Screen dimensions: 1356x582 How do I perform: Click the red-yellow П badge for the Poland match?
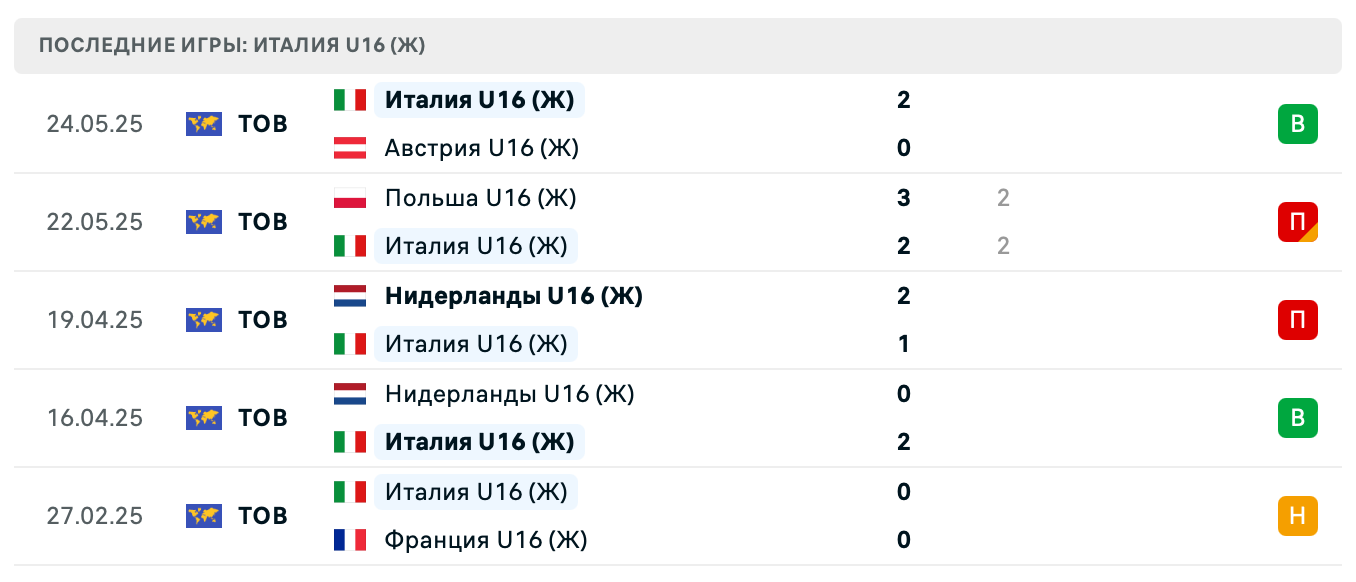[x=1298, y=222]
